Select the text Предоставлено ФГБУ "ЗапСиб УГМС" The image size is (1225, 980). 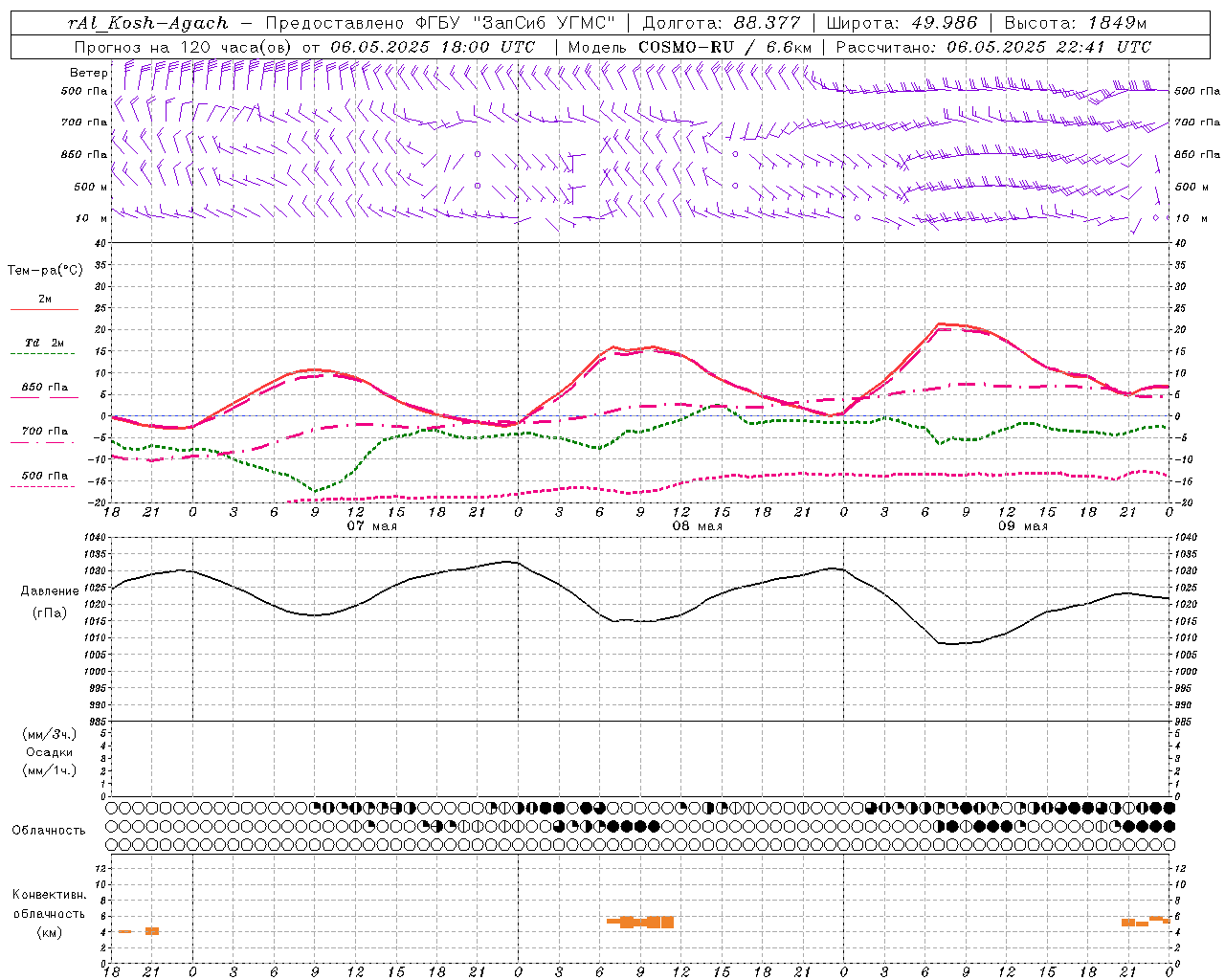(441, 23)
